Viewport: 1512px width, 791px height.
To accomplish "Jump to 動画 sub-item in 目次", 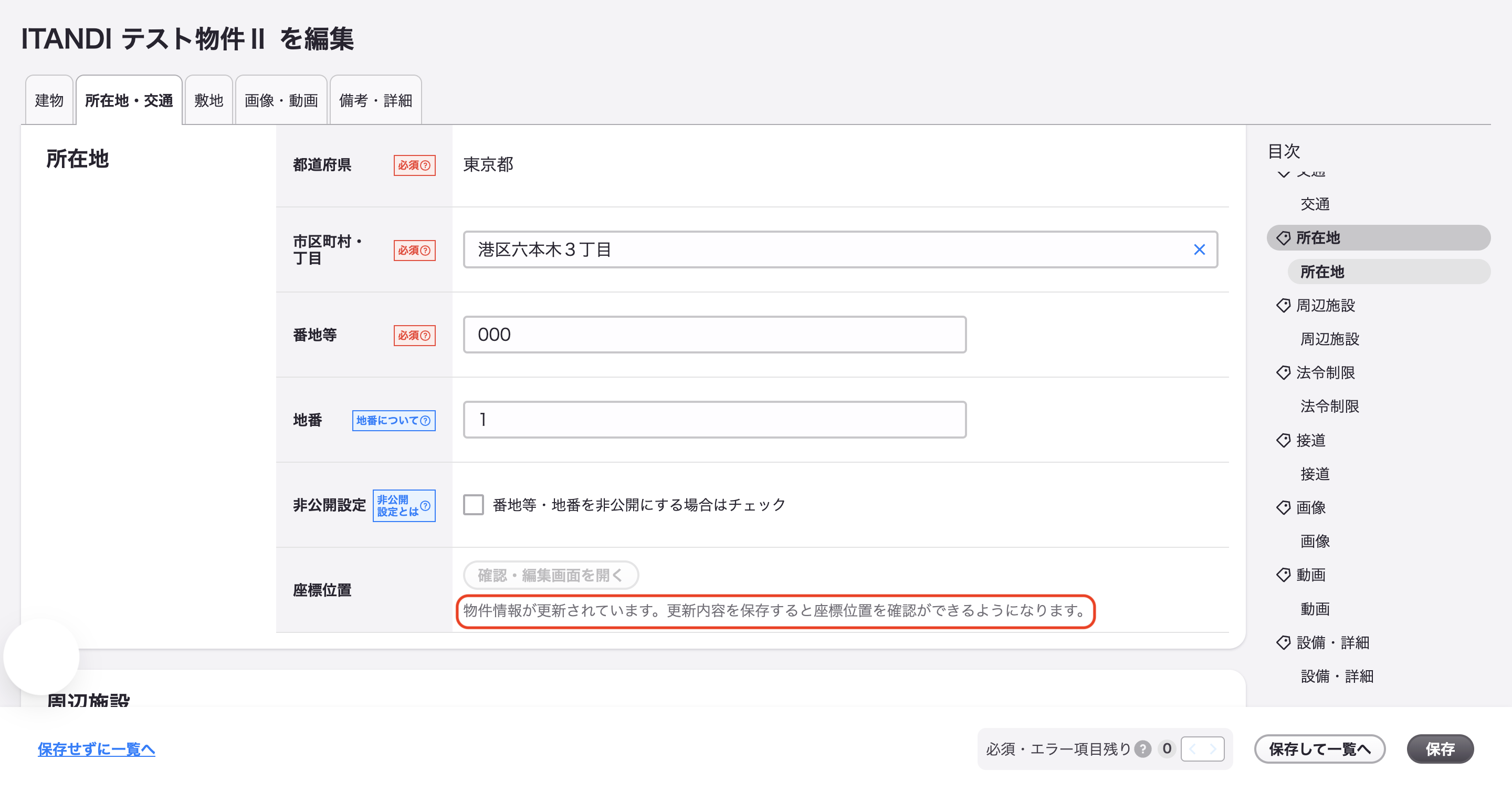I will click(x=1315, y=609).
